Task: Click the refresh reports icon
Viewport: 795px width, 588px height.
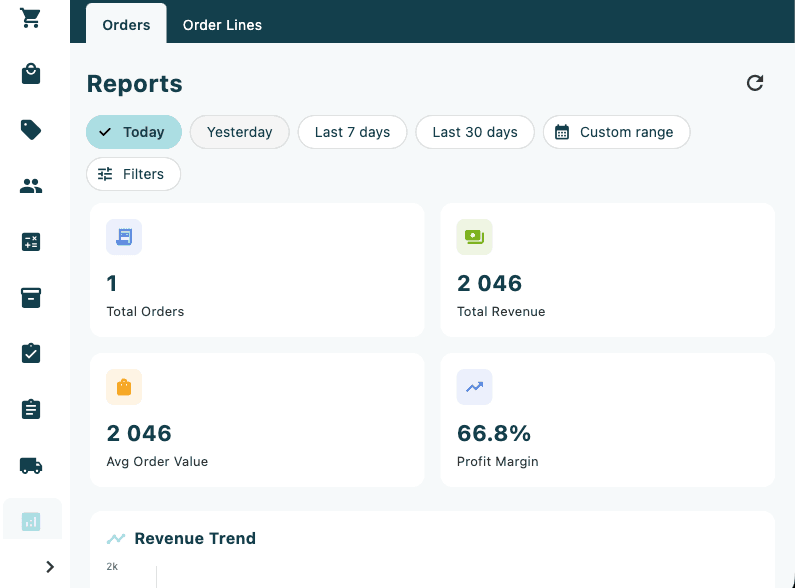Action: (755, 83)
